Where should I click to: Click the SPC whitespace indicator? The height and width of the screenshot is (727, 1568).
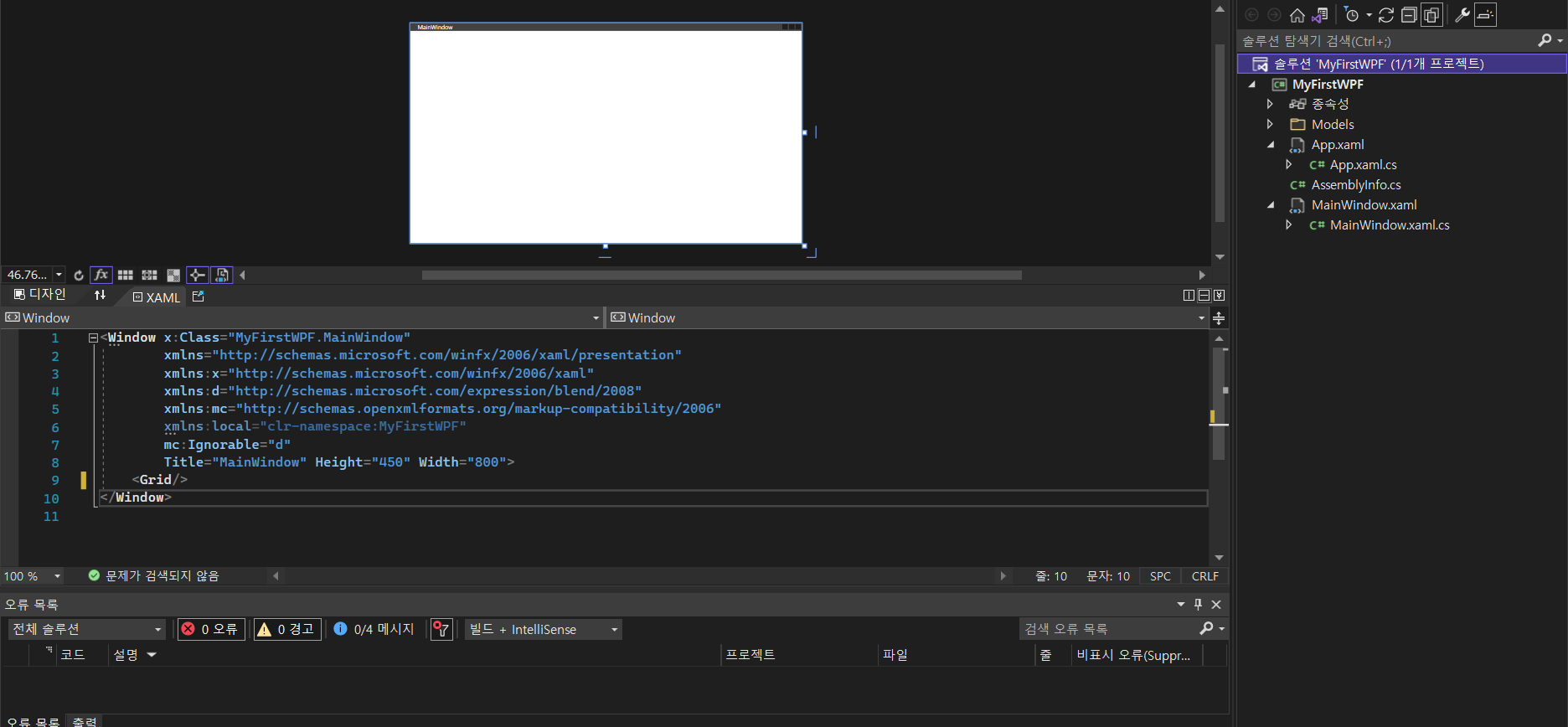(x=1160, y=576)
